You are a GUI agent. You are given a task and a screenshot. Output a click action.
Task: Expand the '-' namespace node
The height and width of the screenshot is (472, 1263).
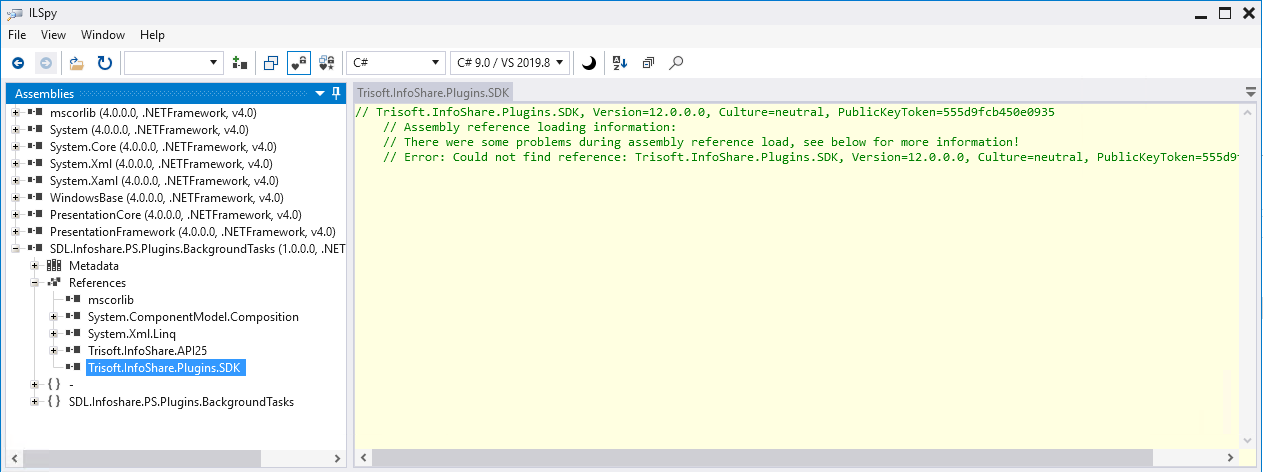click(x=35, y=384)
